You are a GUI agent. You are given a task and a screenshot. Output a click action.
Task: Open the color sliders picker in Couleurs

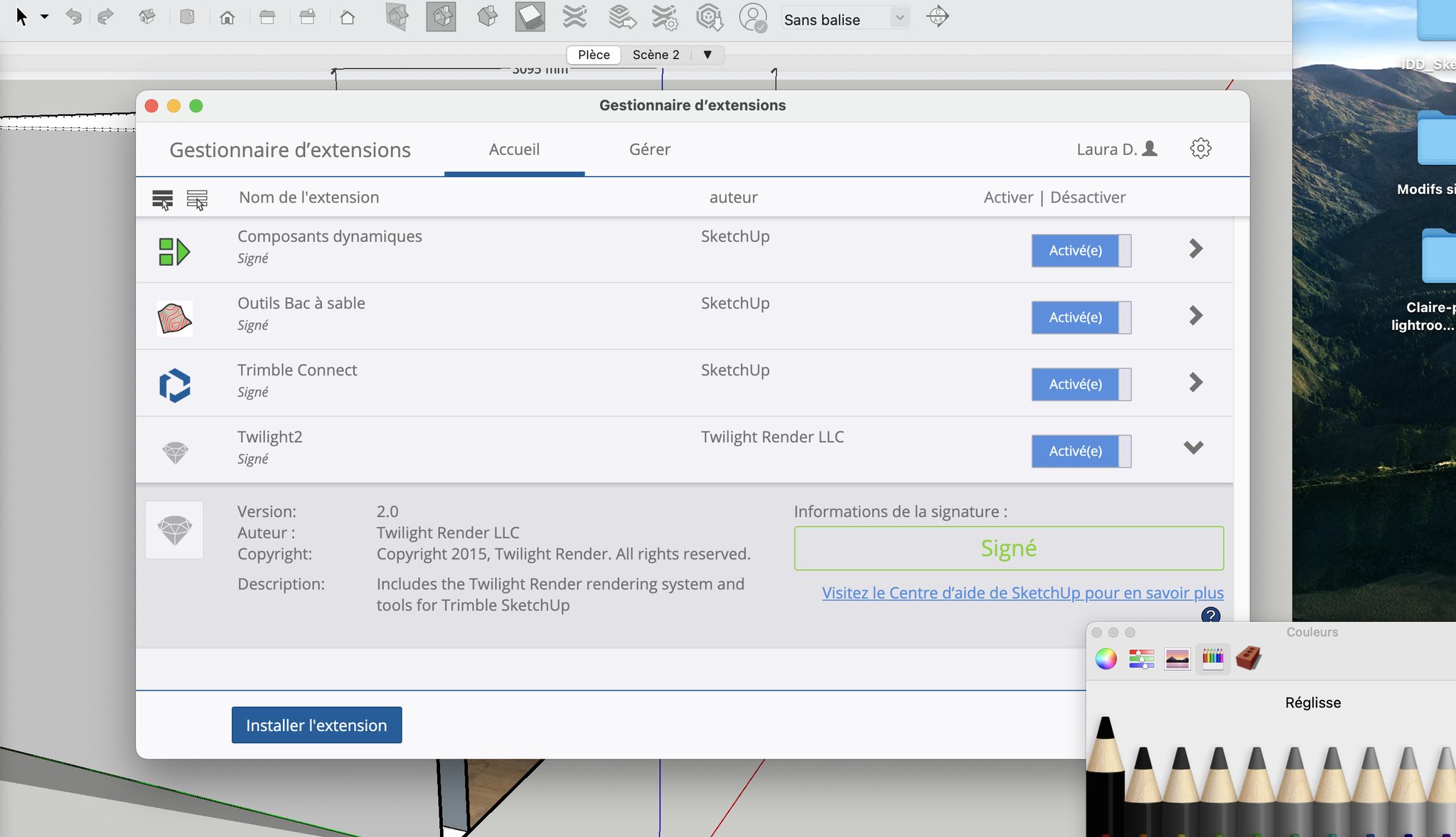[1141, 659]
